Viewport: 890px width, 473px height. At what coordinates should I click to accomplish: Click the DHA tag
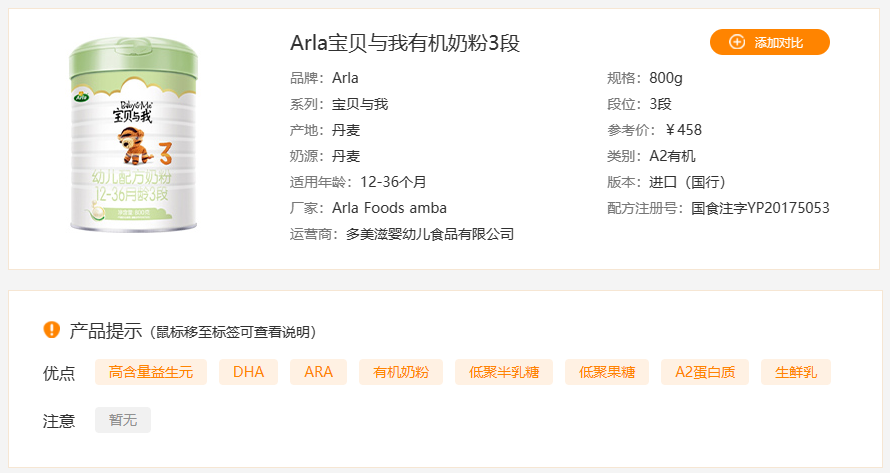pyautogui.click(x=248, y=372)
